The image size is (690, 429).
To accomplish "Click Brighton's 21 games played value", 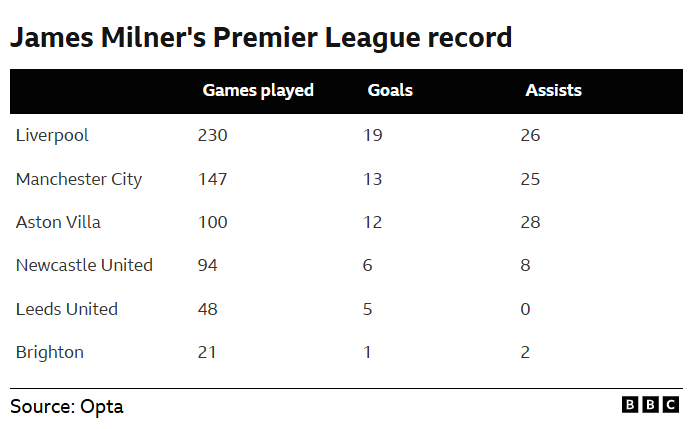I will tap(207, 352).
